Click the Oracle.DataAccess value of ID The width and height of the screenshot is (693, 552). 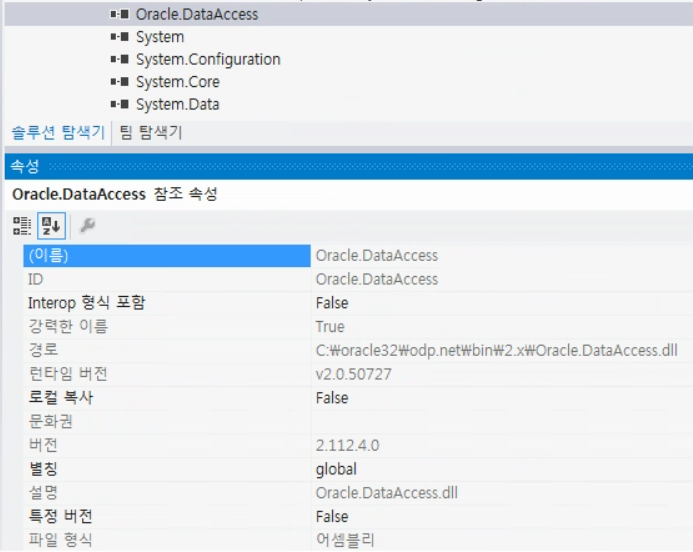377,279
